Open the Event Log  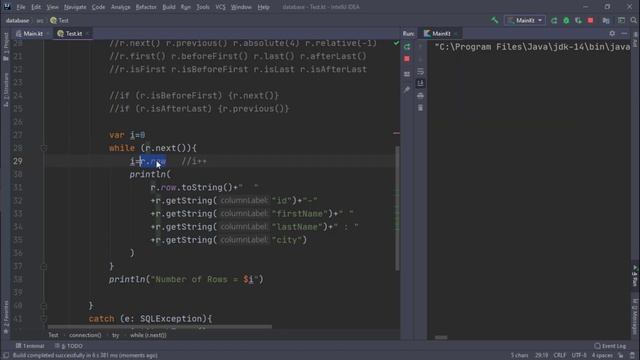[610, 346]
